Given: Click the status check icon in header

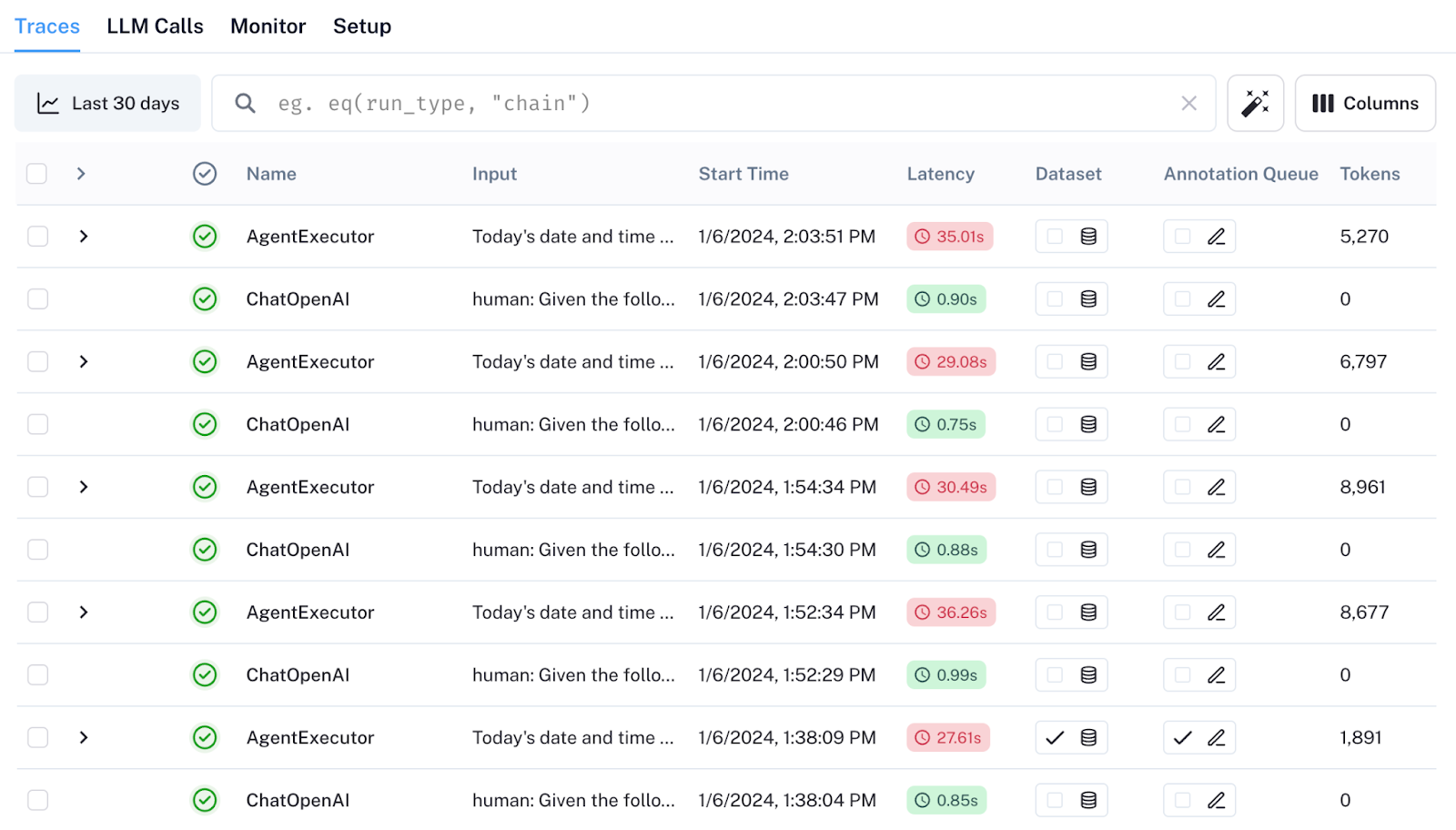Looking at the screenshot, I should pyautogui.click(x=205, y=174).
